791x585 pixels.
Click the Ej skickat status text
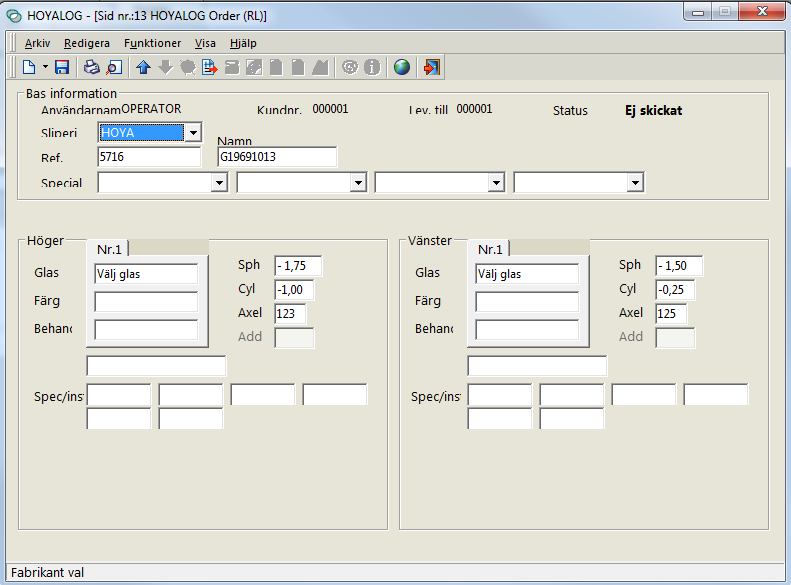point(653,110)
